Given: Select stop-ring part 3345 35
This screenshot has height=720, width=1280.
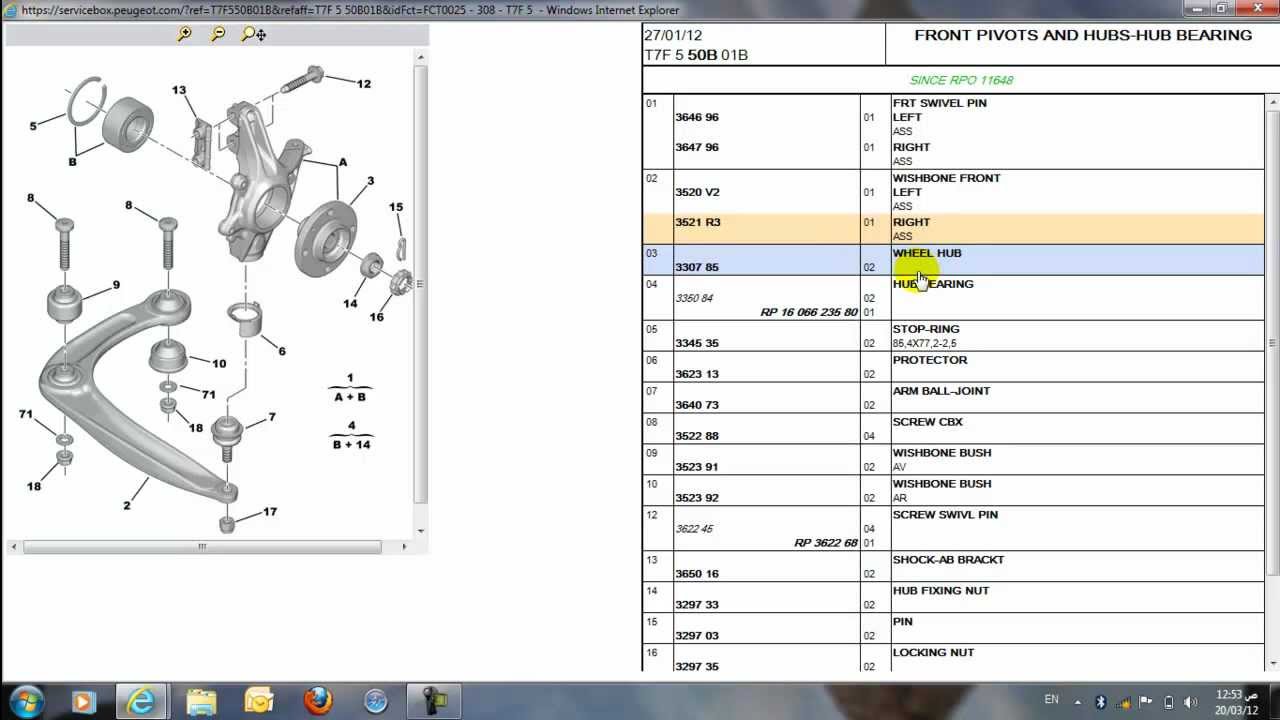Looking at the screenshot, I should coord(697,343).
